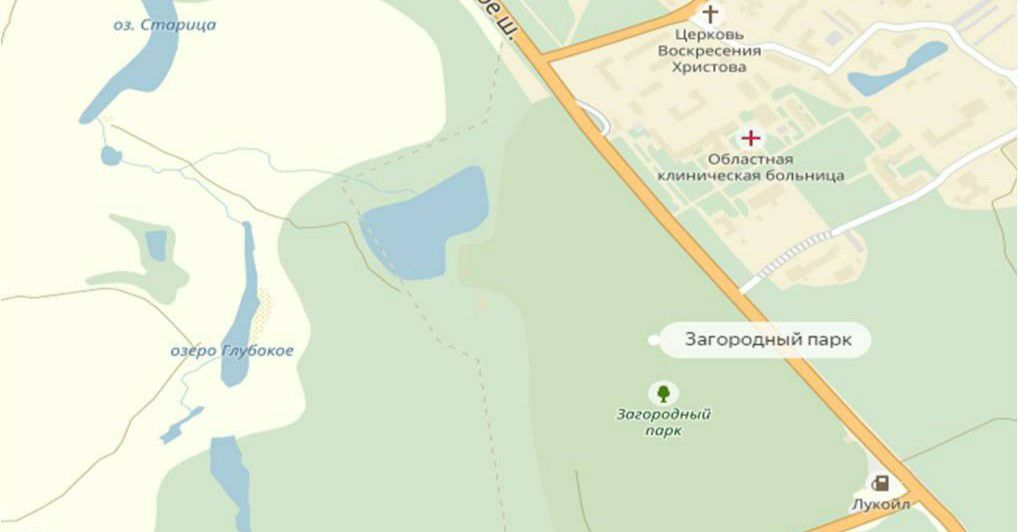Screen dimensions: 1018x532
Task: Click the tiny round pond below Старица
Action: (111, 156)
